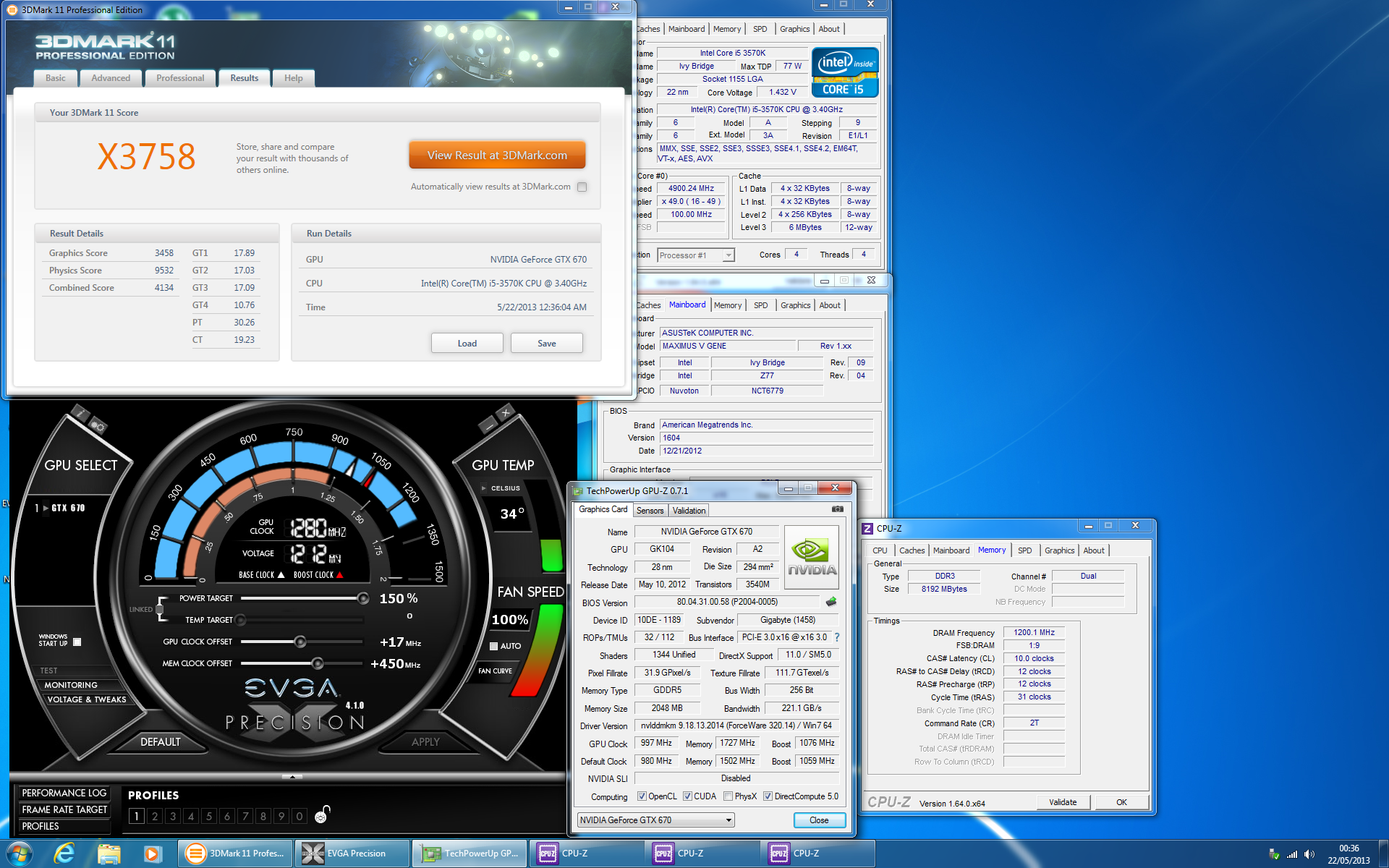Open 3DMark Advanced tab
The image size is (1389, 868).
(111, 78)
